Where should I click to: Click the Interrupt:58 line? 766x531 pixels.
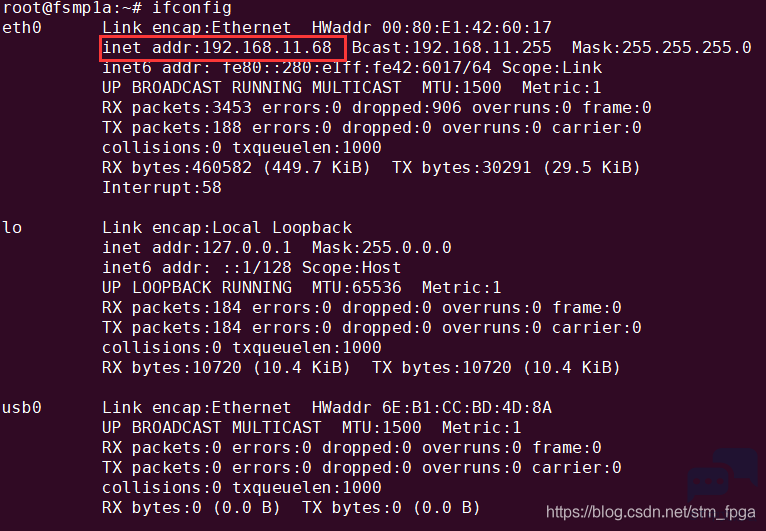click(162, 188)
